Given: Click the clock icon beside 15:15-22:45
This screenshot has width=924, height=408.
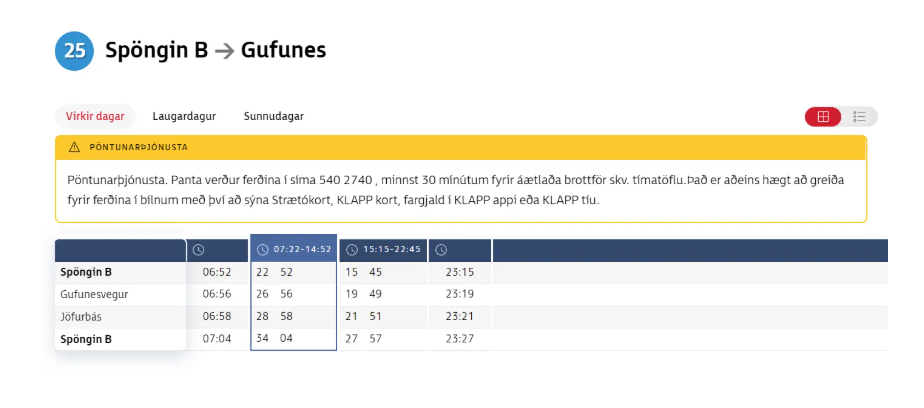Looking at the screenshot, I should click(352, 250).
